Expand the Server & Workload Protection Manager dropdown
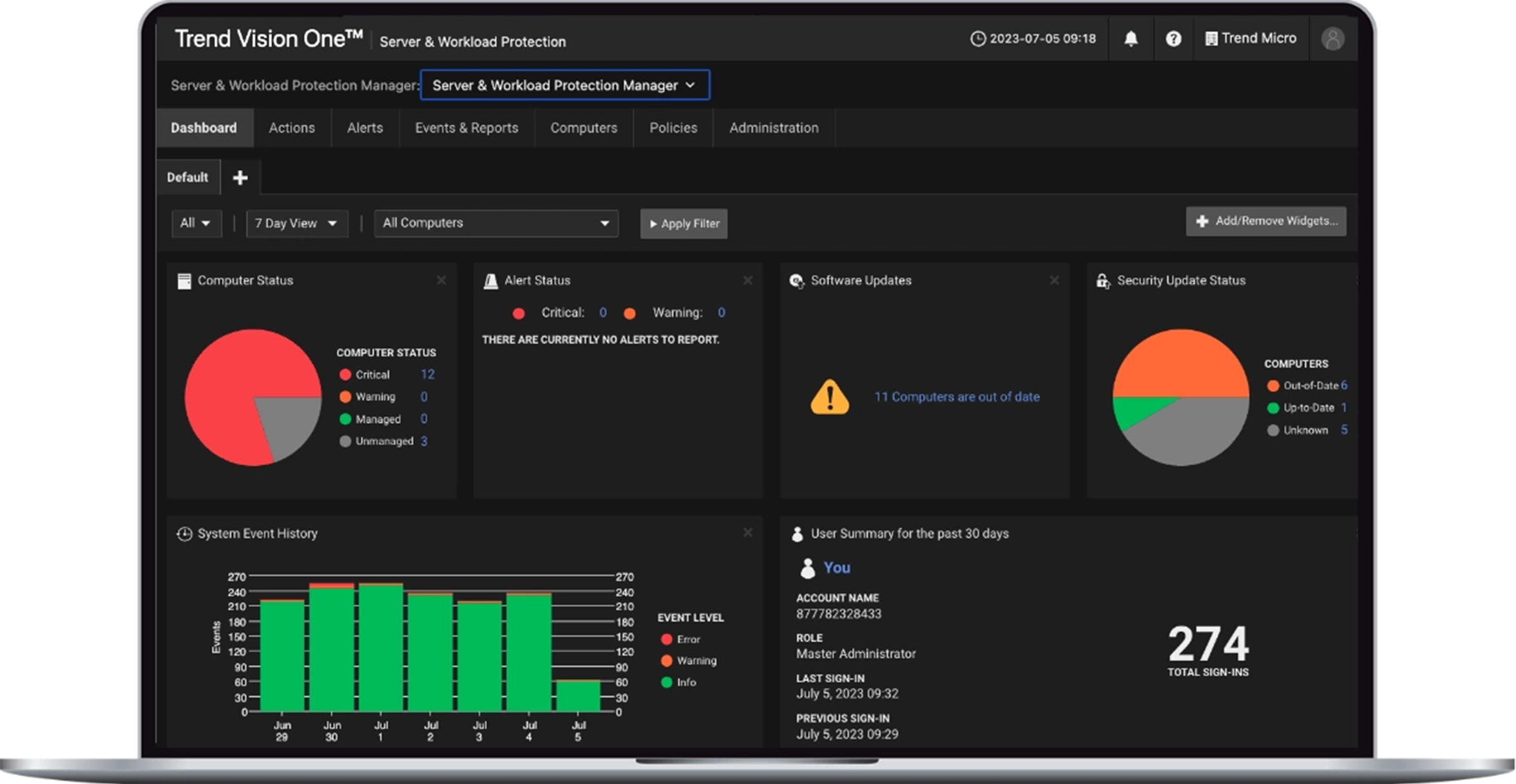This screenshot has width=1516, height=784. click(565, 85)
